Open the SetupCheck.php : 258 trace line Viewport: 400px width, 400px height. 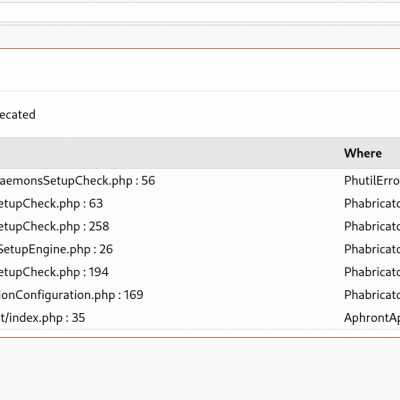point(54,227)
